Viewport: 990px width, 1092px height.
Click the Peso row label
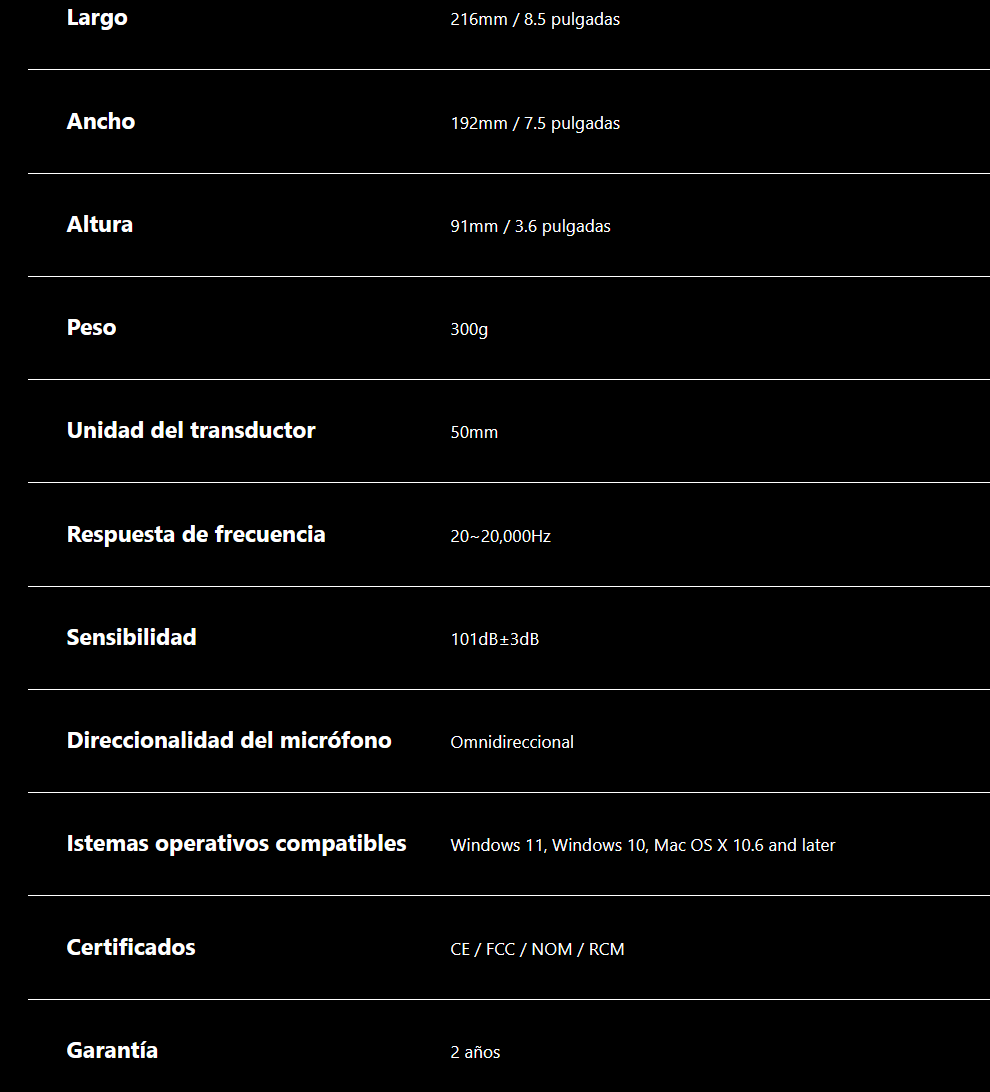tap(91, 327)
